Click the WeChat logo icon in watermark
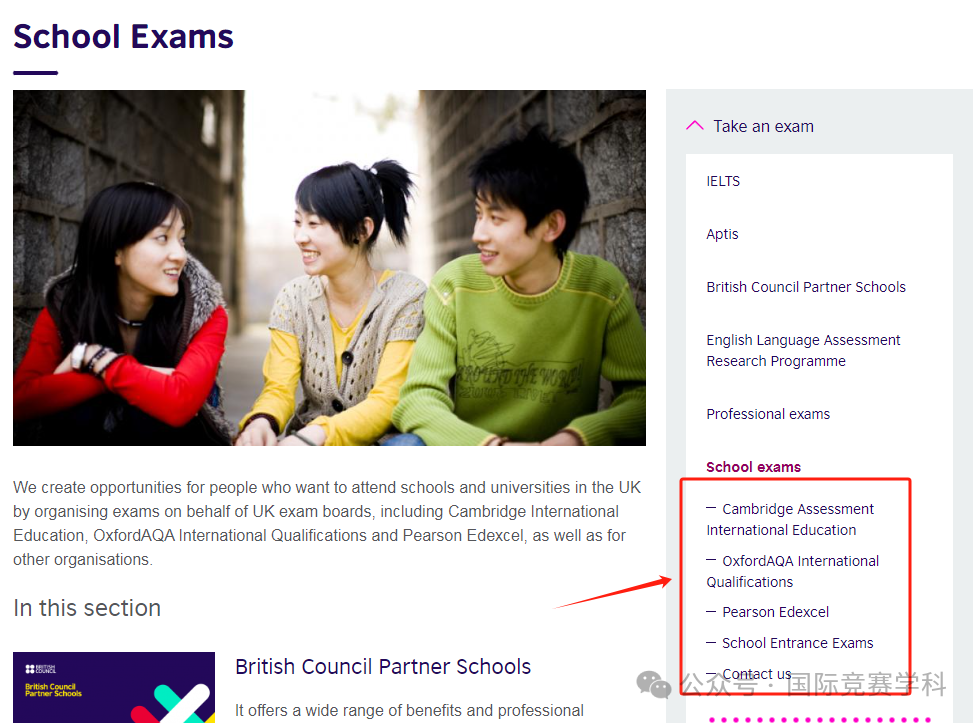 coord(653,684)
